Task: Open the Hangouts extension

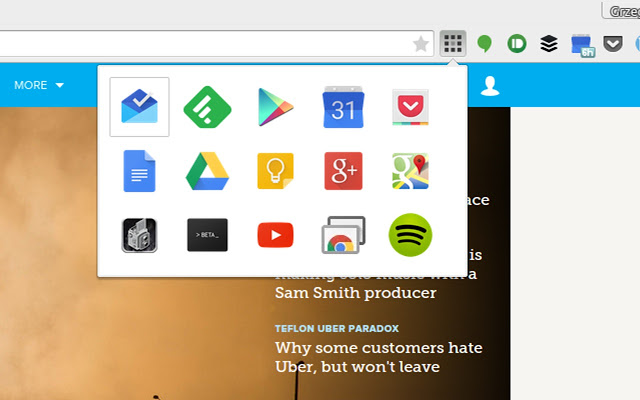Action: (484, 43)
